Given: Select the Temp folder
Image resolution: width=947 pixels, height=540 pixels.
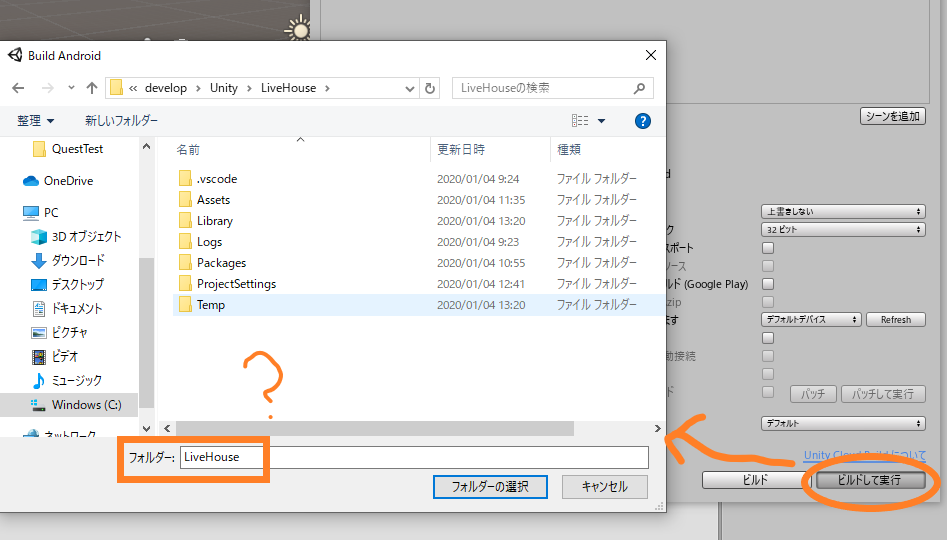Looking at the screenshot, I should point(417,305).
